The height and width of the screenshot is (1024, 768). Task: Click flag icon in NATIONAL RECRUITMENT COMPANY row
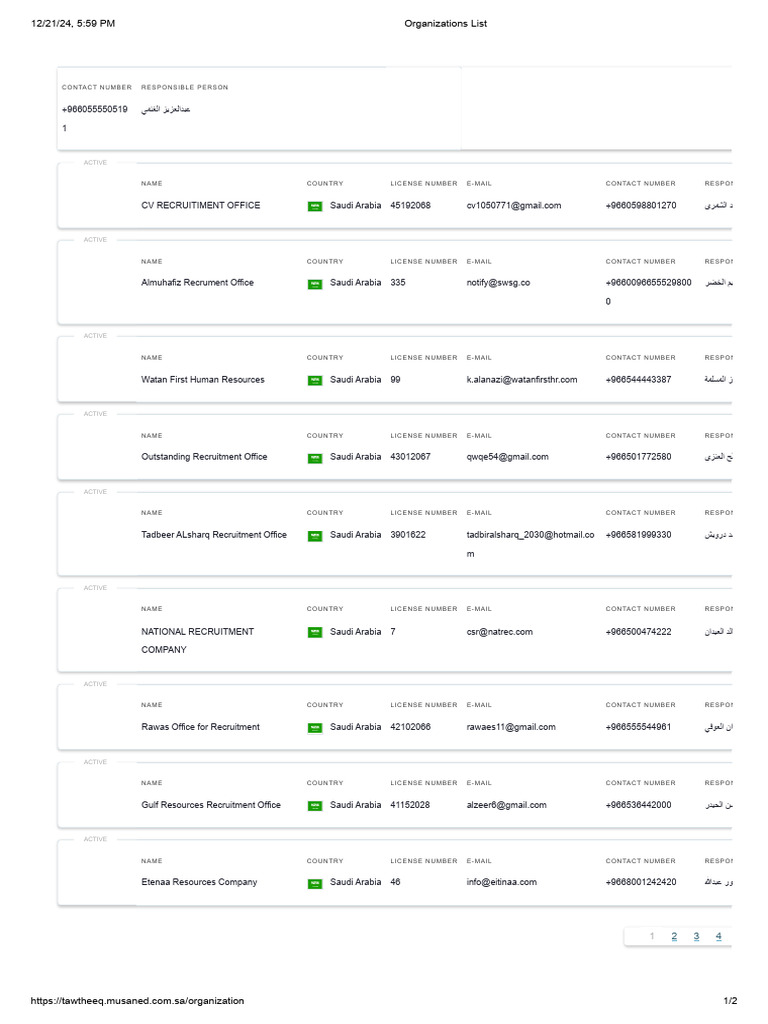pyautogui.click(x=315, y=632)
